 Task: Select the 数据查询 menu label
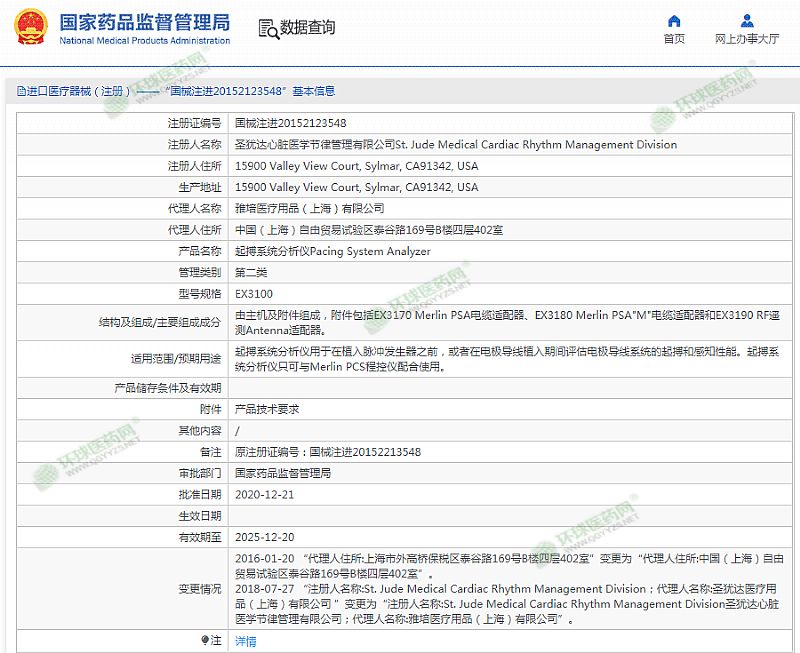tap(307, 27)
